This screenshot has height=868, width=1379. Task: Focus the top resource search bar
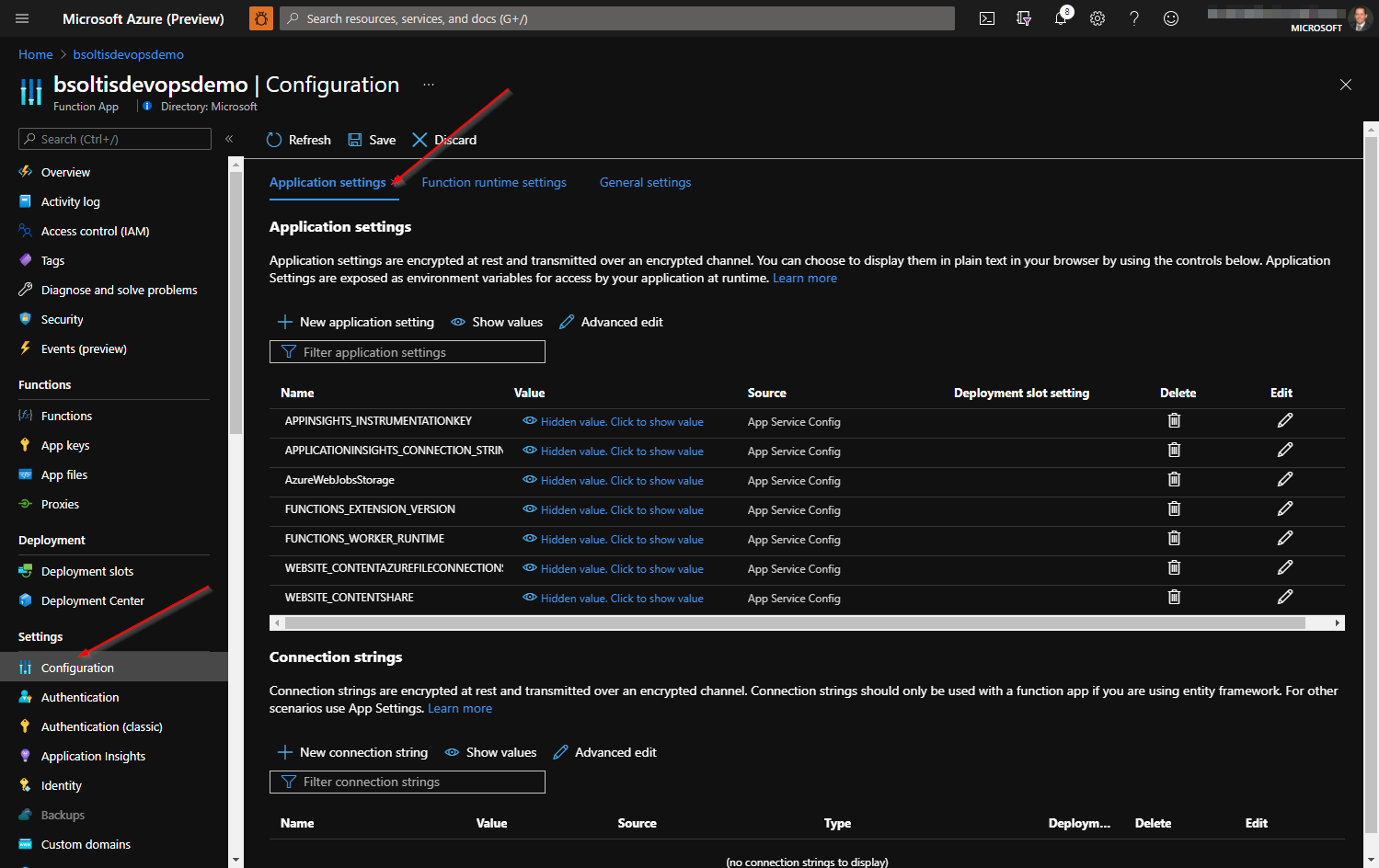[617, 18]
